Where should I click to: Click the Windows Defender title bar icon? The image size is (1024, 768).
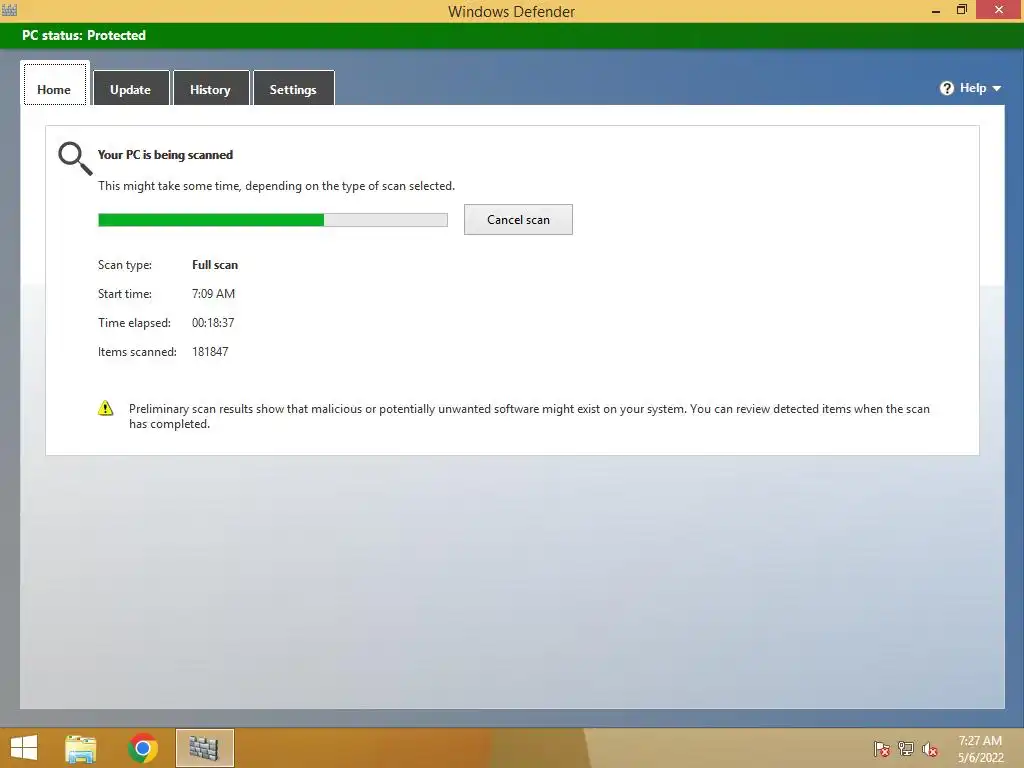point(9,10)
